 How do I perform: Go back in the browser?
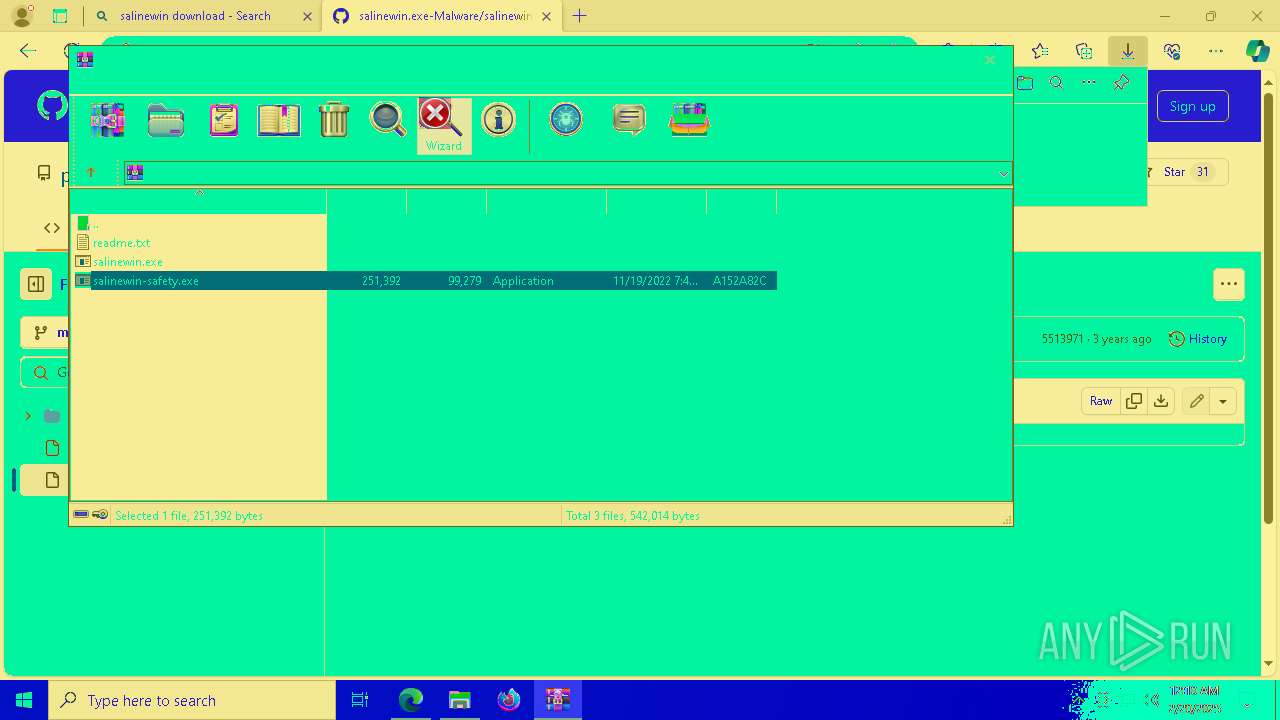coord(28,51)
